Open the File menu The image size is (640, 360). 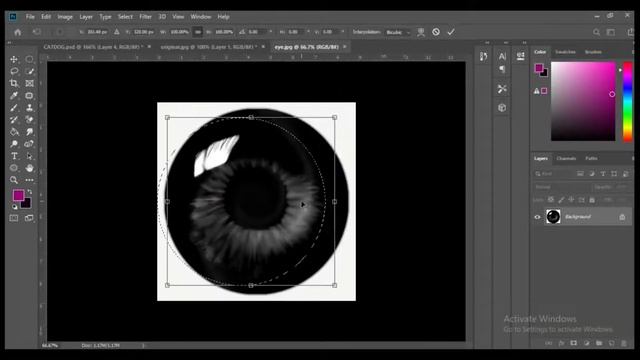tap(30, 17)
